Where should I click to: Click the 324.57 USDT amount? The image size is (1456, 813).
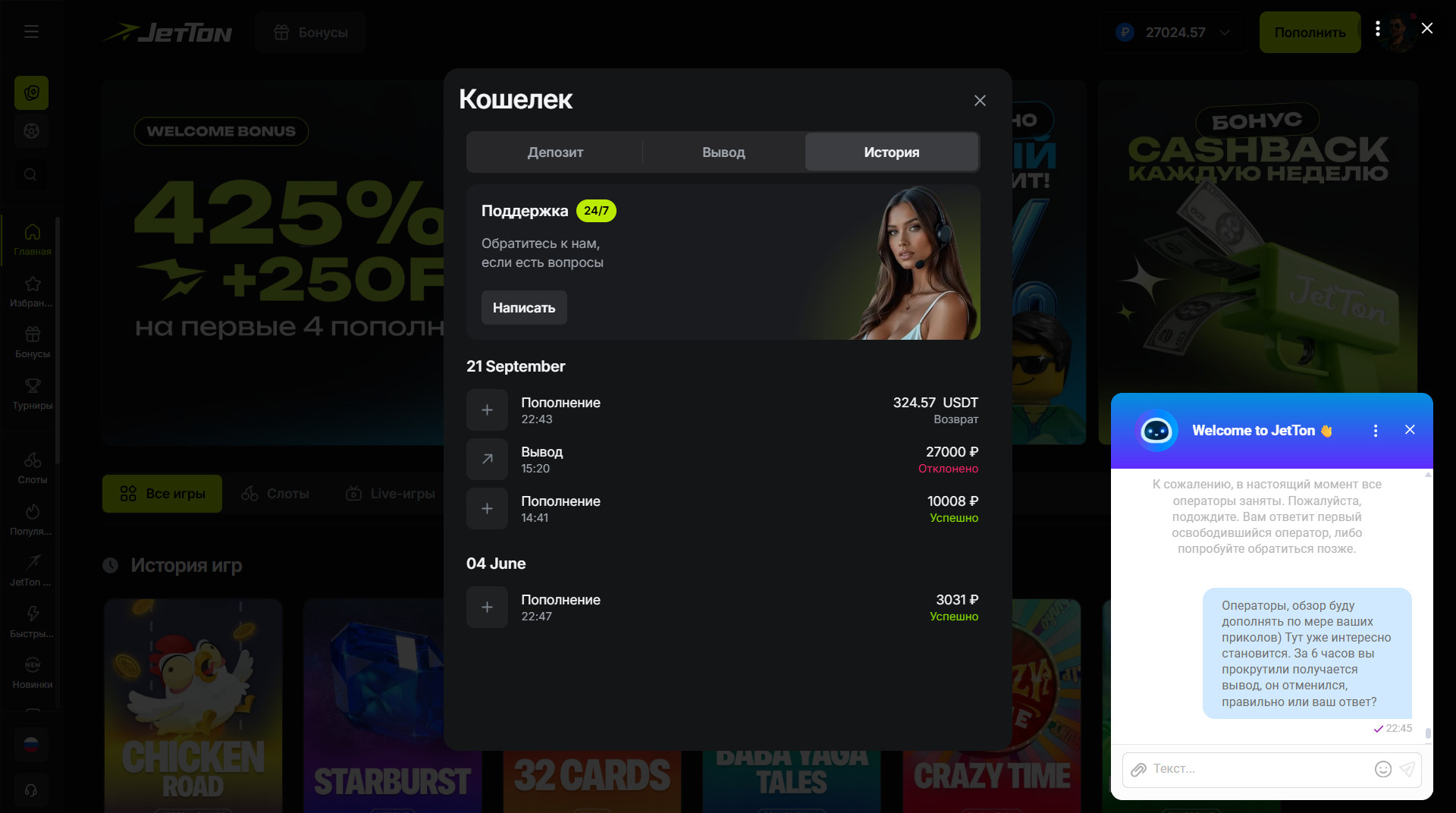935,403
